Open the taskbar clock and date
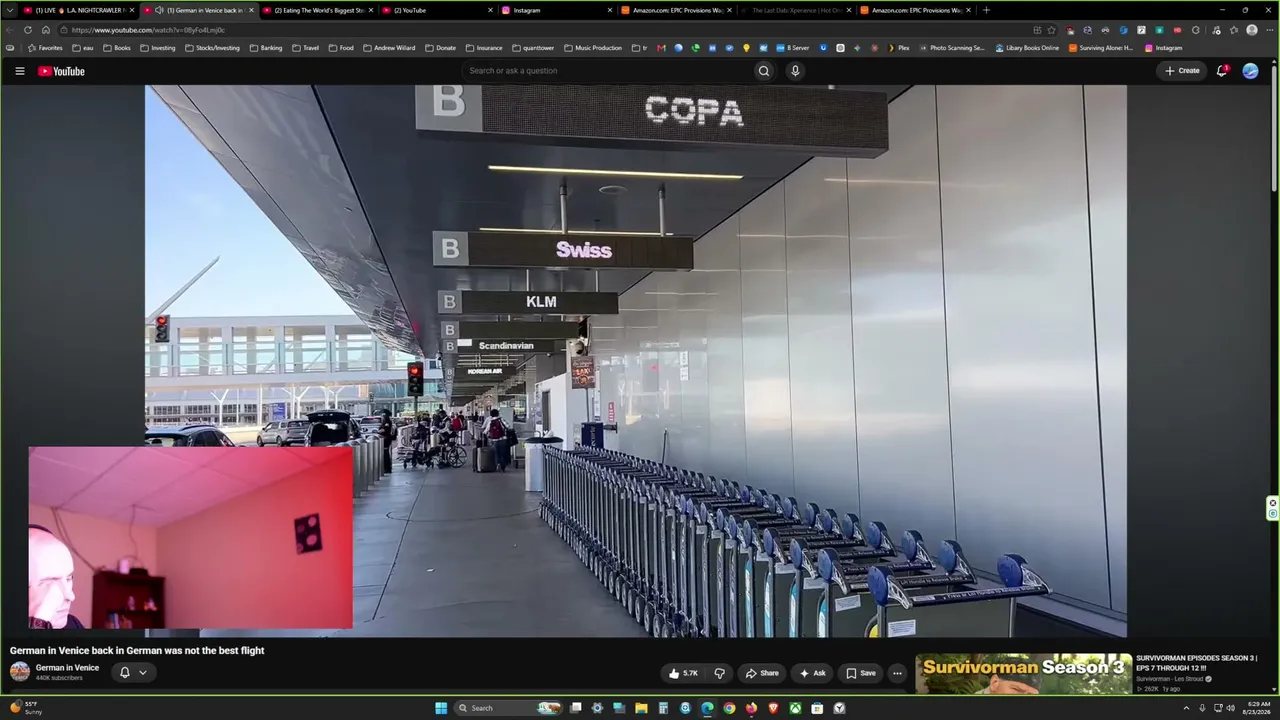Image resolution: width=1280 pixels, height=720 pixels. 1257,708
